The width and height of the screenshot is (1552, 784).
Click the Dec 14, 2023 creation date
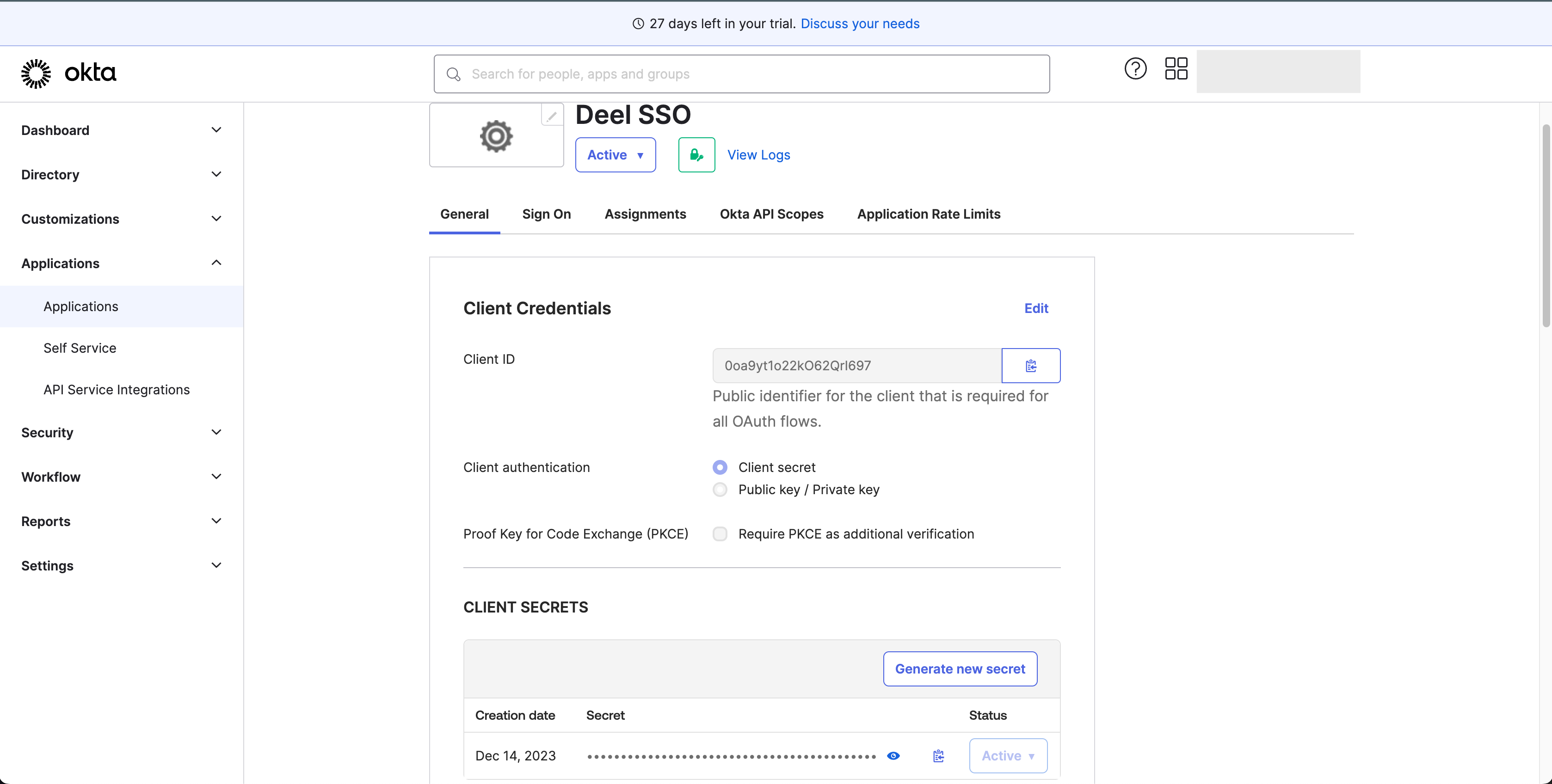point(515,756)
